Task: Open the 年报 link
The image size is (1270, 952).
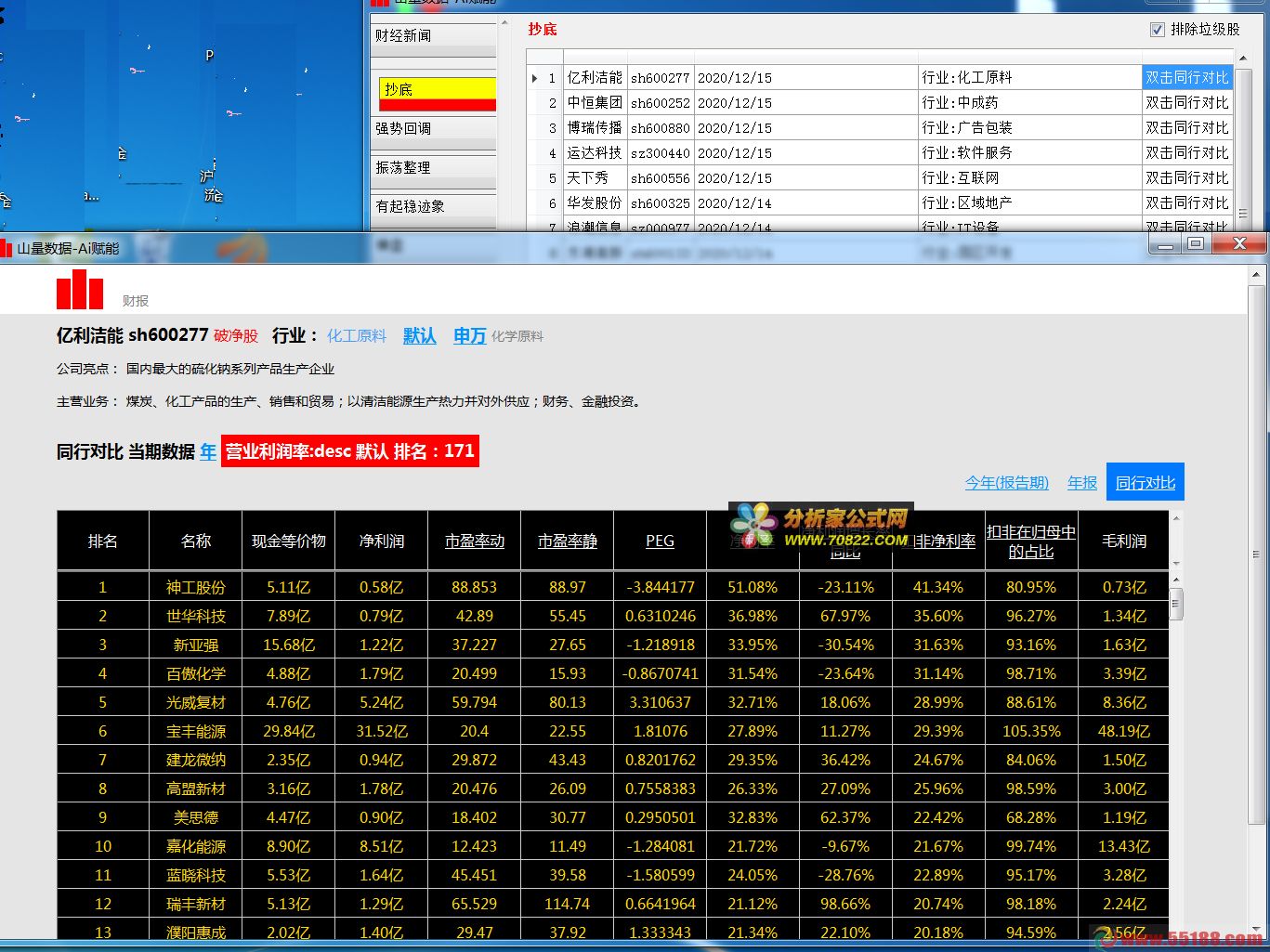Action: (x=1082, y=483)
